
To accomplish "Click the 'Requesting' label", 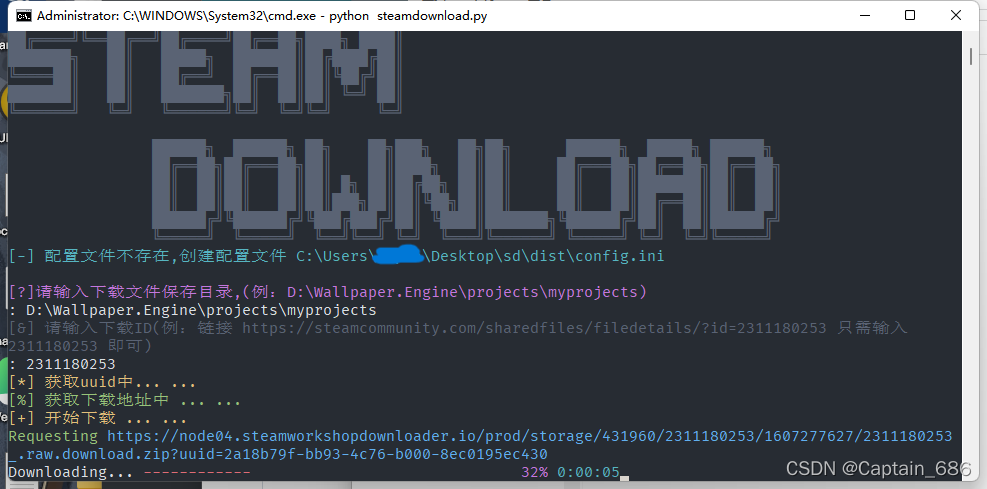I will point(53,436).
